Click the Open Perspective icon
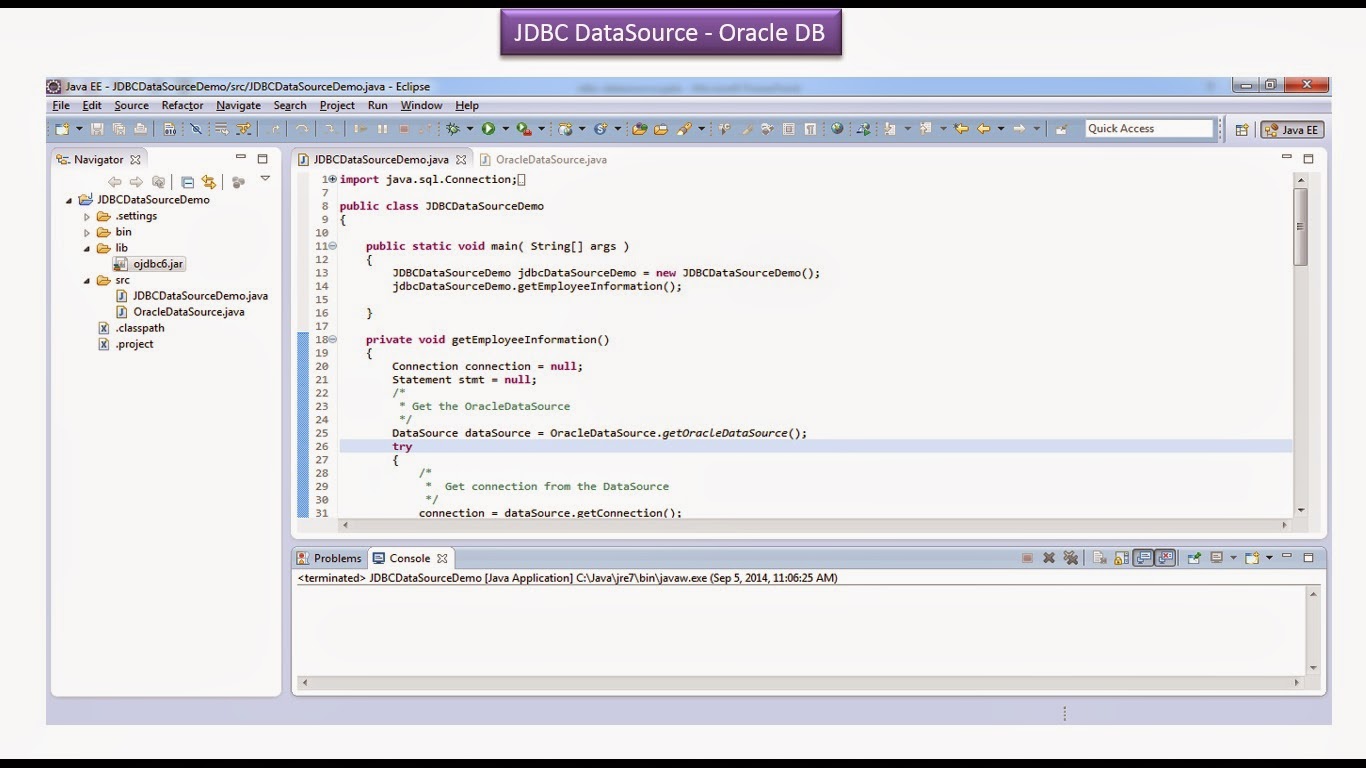 pyautogui.click(x=1241, y=129)
